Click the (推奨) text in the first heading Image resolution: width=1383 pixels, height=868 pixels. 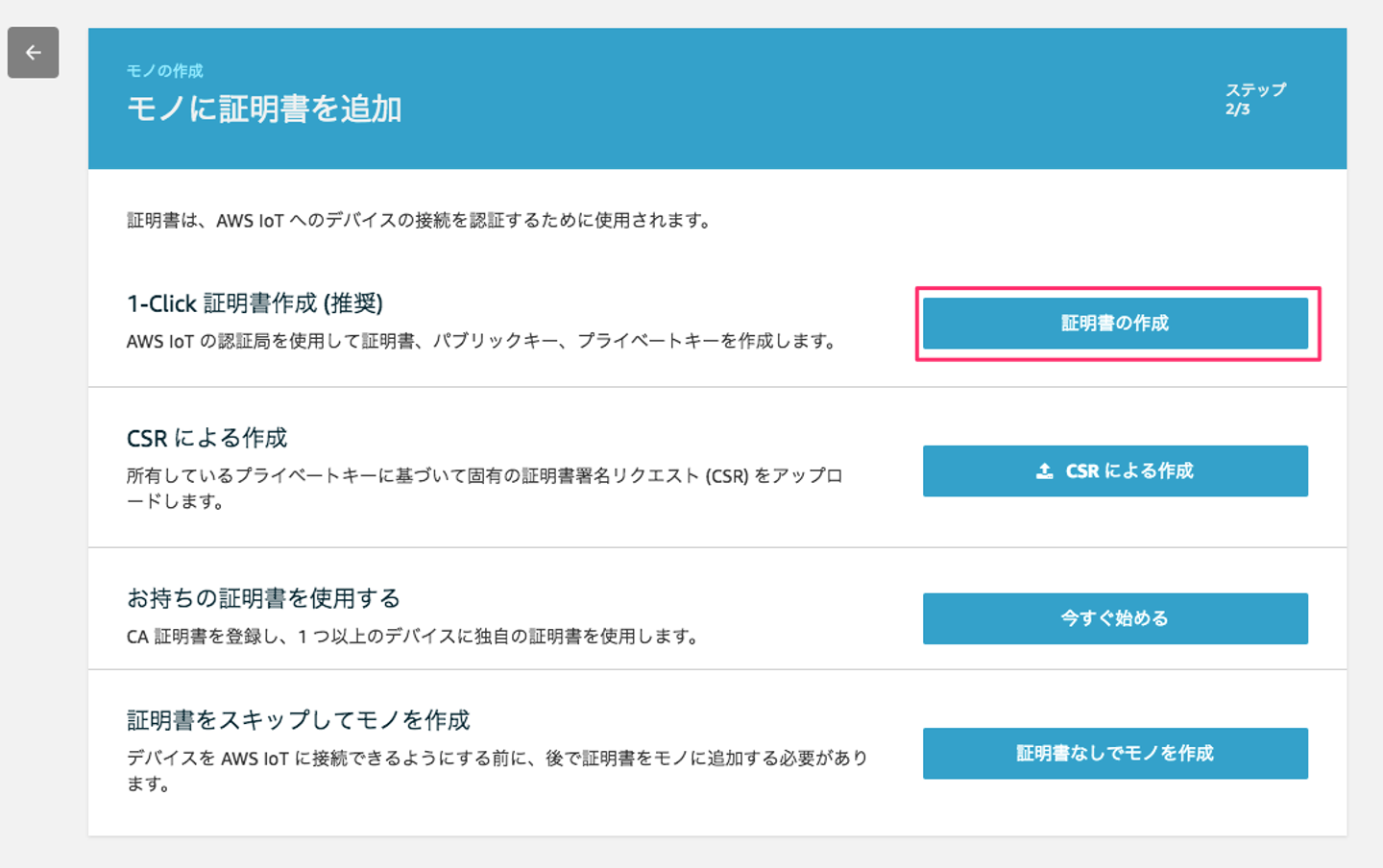353,303
